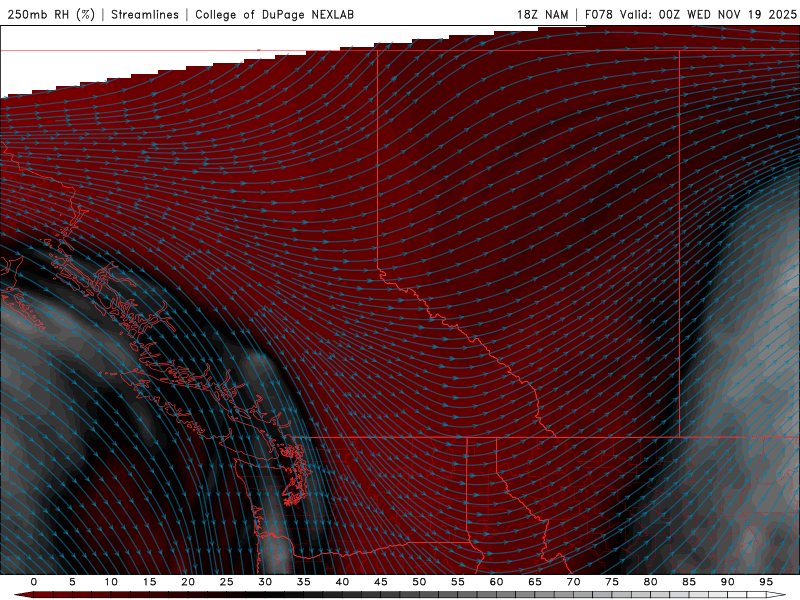Click the "F078" forecast hour text
The image size is (800, 600).
[x=599, y=14]
